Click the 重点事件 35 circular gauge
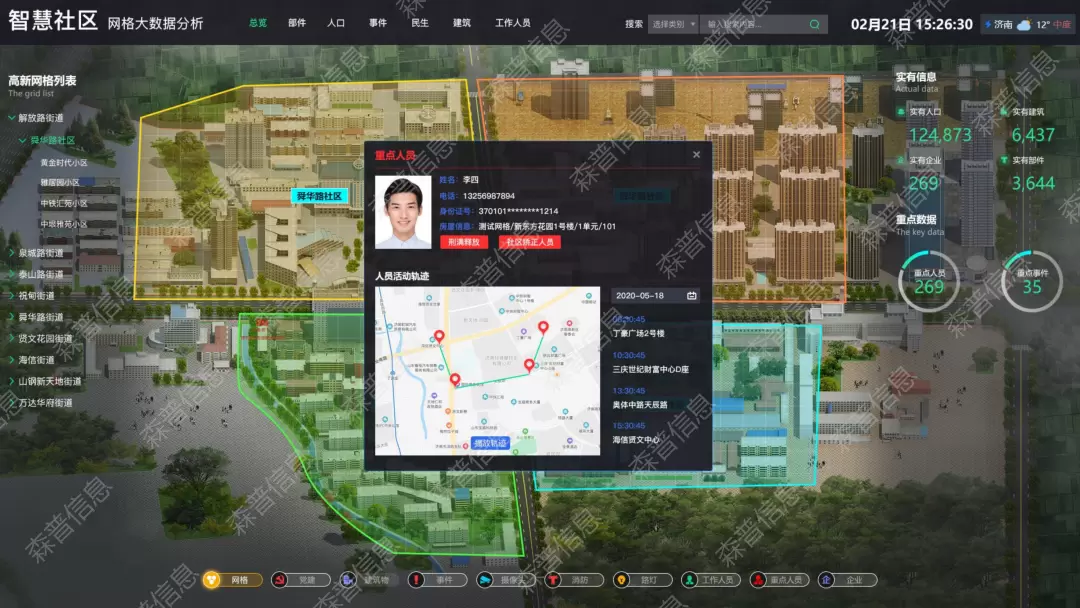This screenshot has height=608, width=1080. (x=1032, y=282)
